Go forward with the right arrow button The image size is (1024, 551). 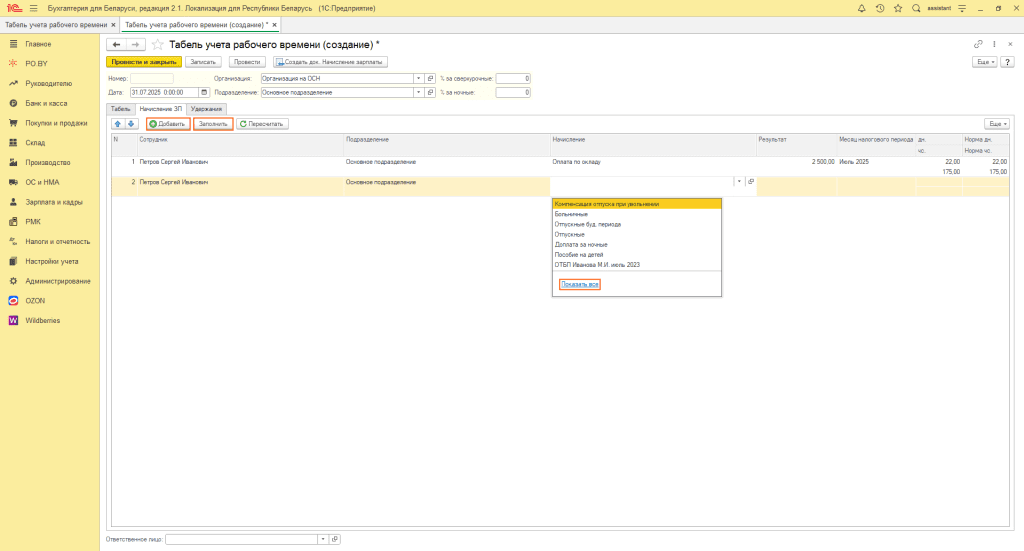[x=135, y=44]
